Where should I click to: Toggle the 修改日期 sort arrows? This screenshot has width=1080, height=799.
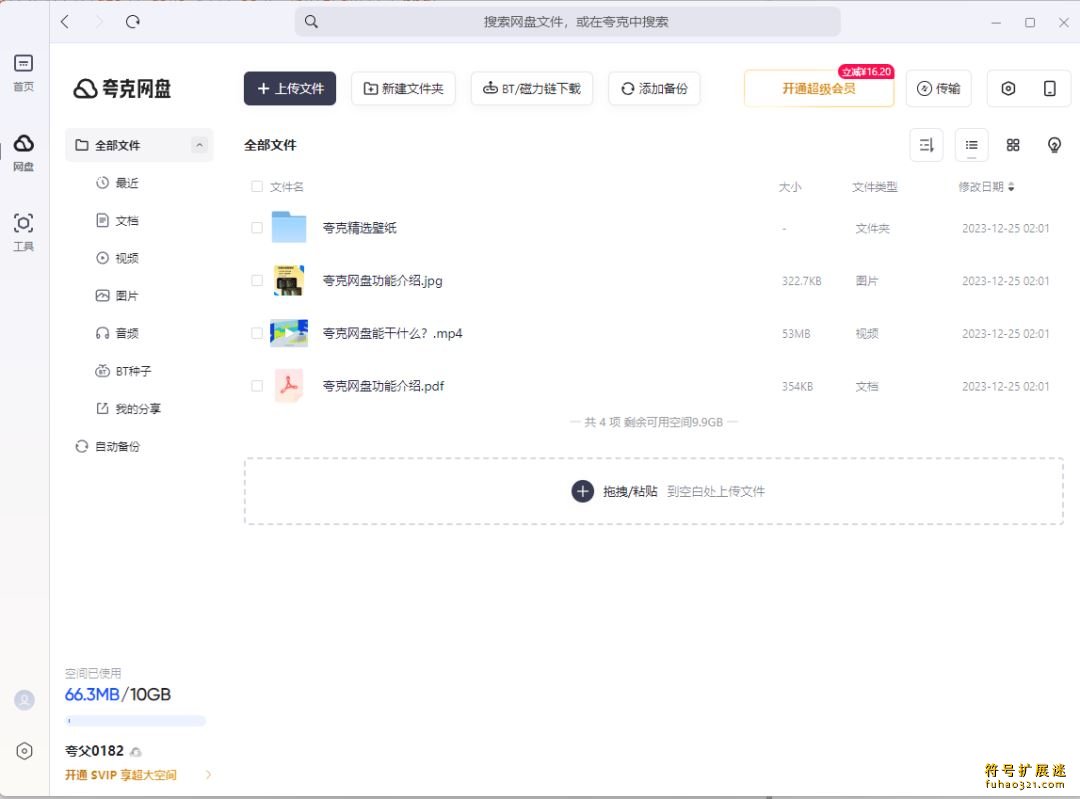point(1011,187)
